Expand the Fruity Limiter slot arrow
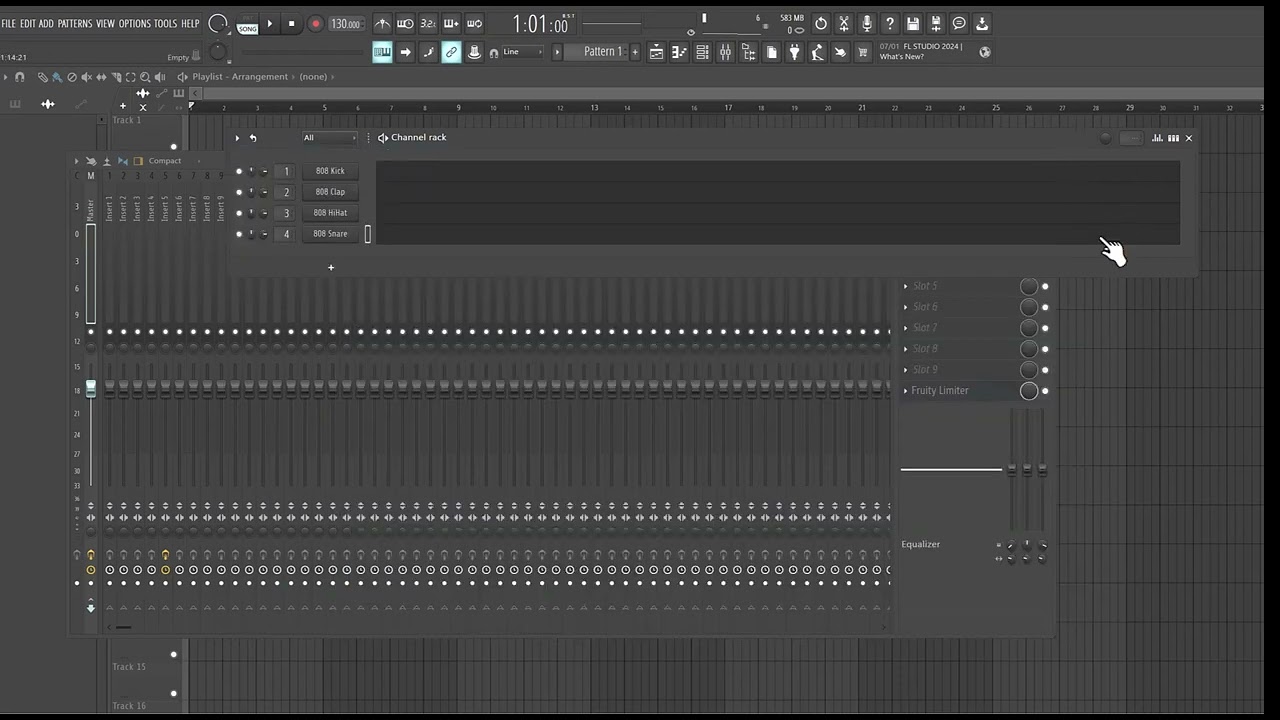The image size is (1280, 720). point(906,391)
